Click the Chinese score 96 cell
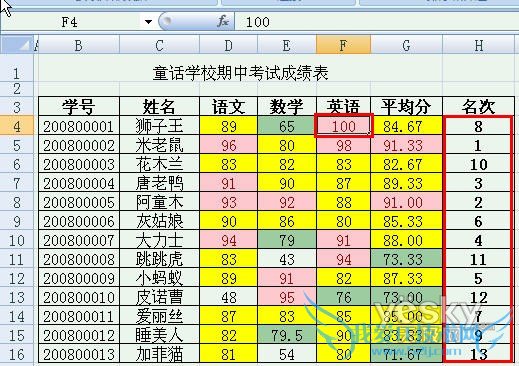Screen dimensions: 519x366 [x=228, y=145]
